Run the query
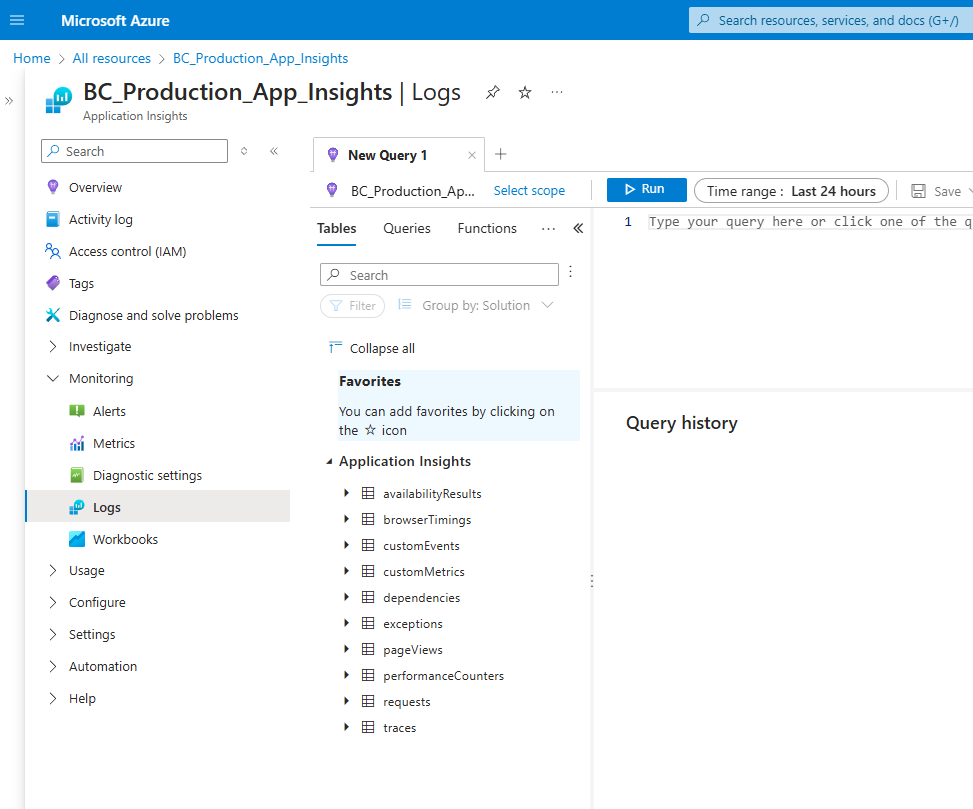This screenshot has width=973, height=809. 647,189
